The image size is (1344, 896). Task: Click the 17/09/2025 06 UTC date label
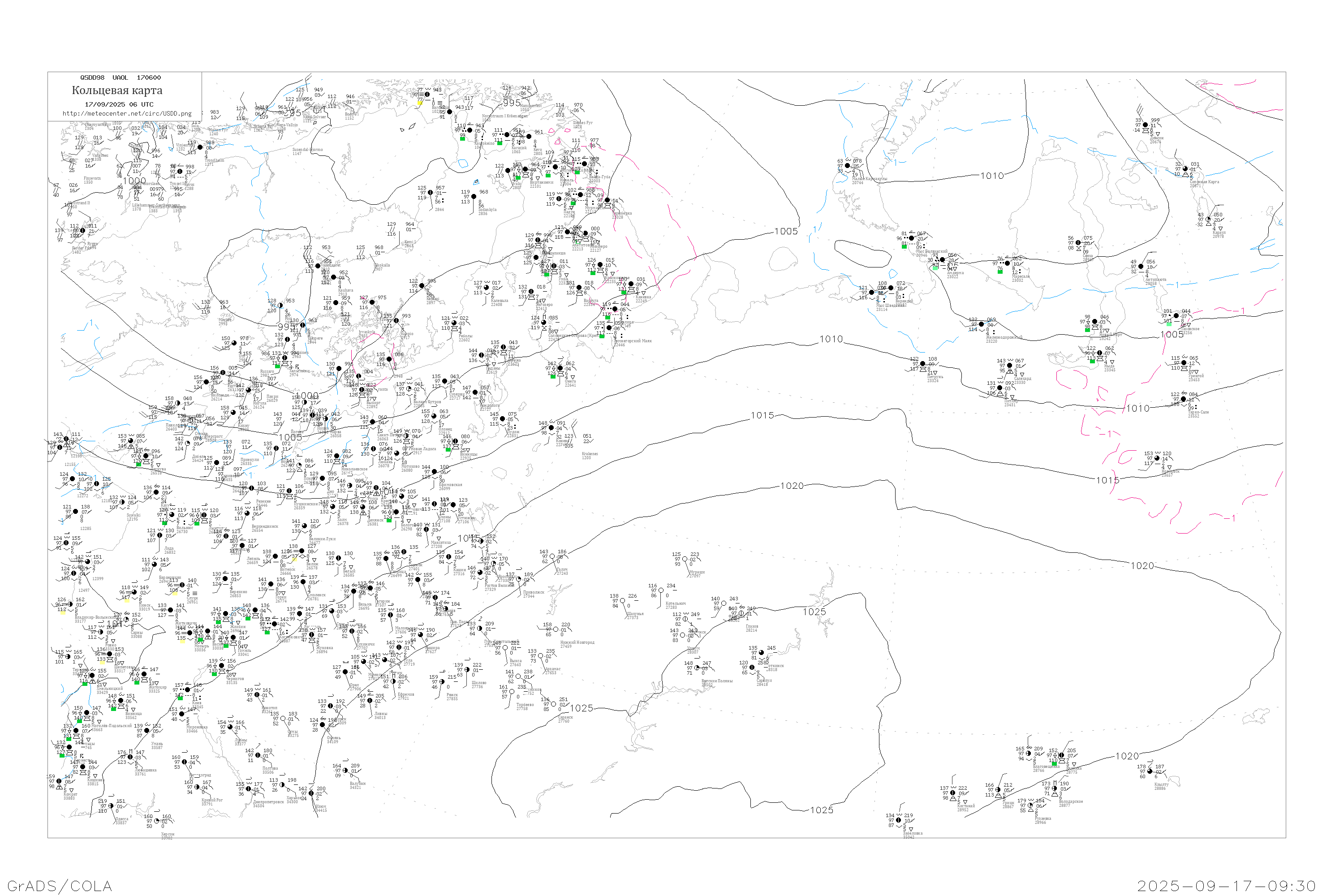click(x=119, y=104)
